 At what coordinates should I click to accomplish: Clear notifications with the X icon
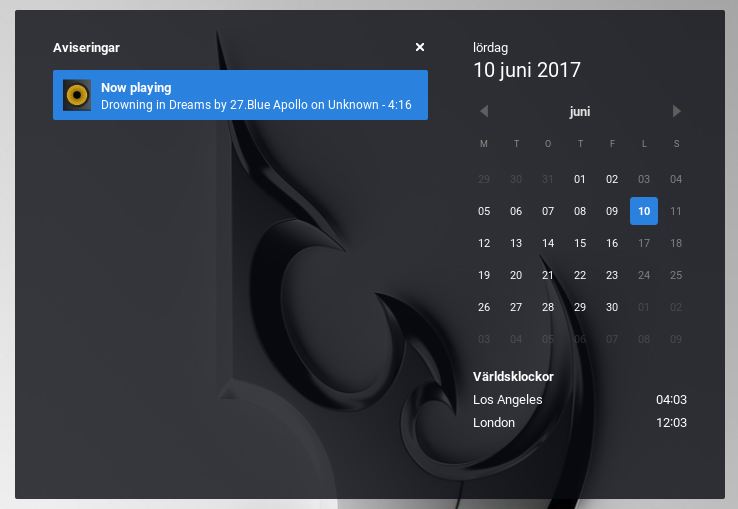tap(420, 47)
